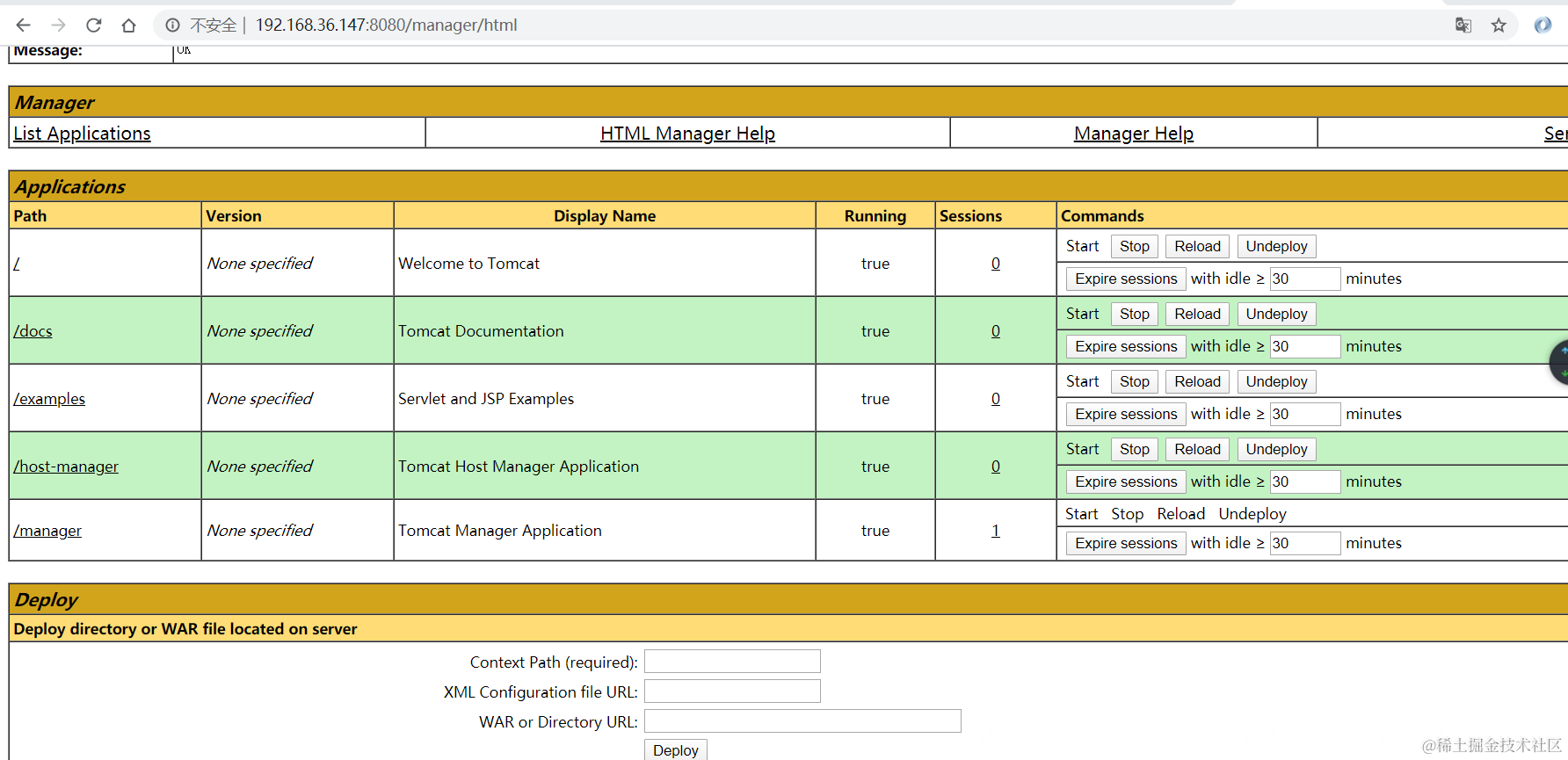
Task: Open the browser home page icon
Action: tap(128, 25)
